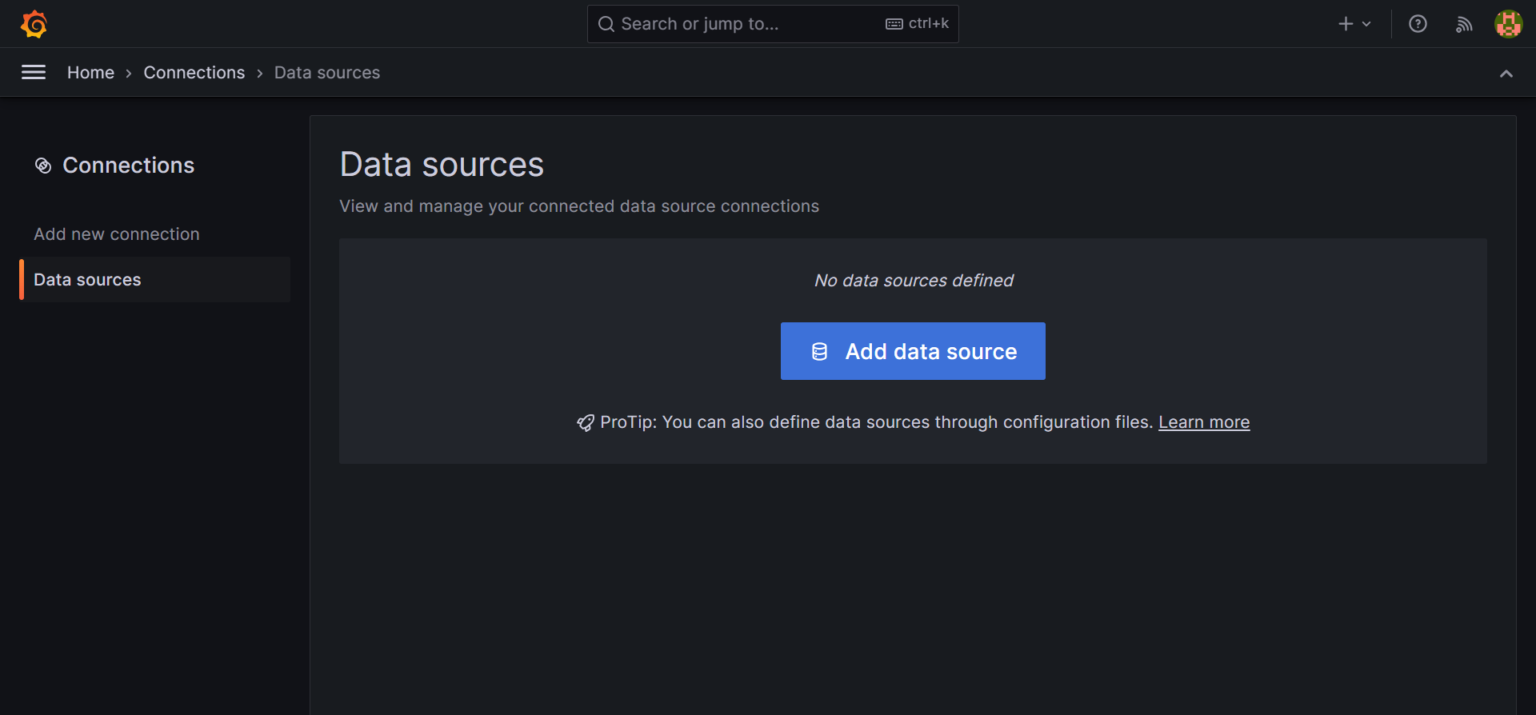The width and height of the screenshot is (1536, 715).
Task: Click the Add data source button
Action: (912, 351)
